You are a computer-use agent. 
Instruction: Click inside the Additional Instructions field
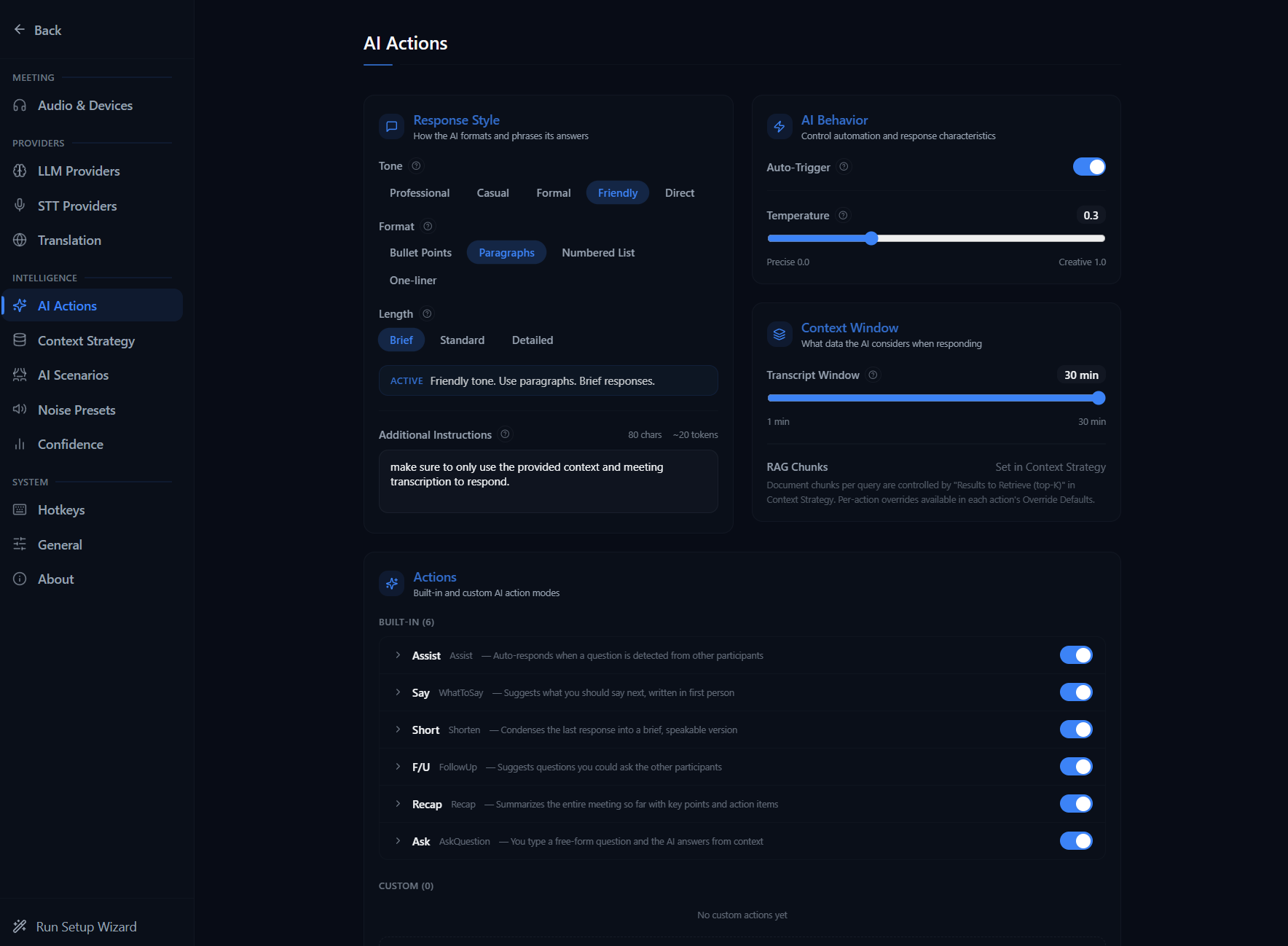pyautogui.click(x=548, y=481)
